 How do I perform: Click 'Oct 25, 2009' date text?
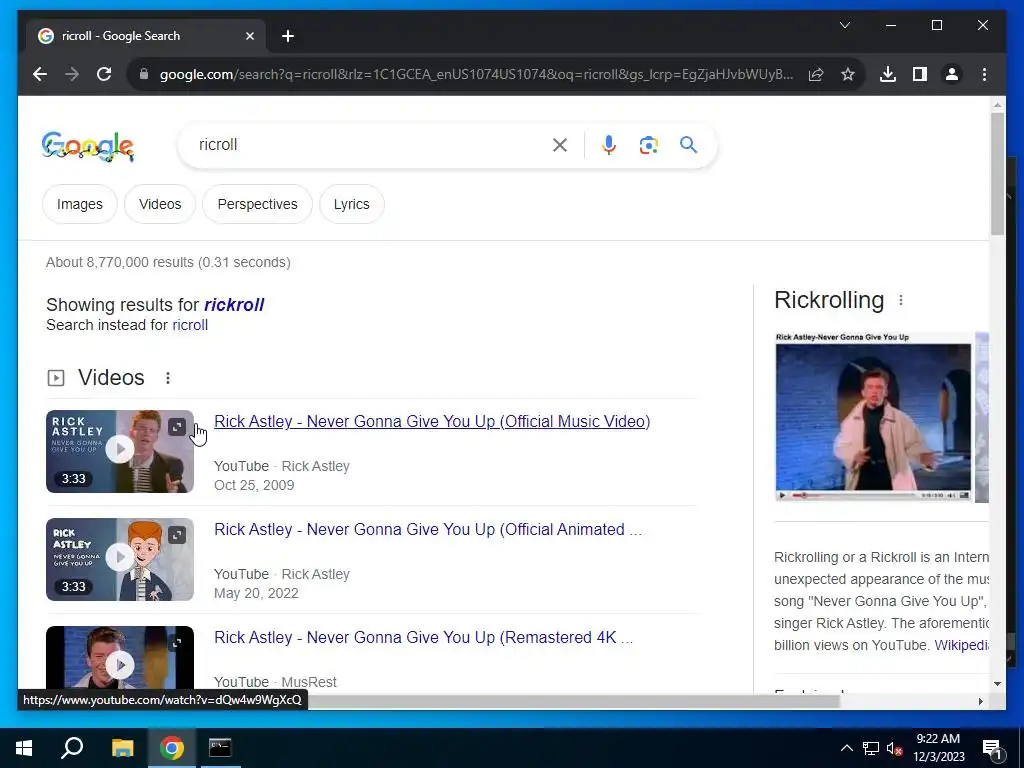point(254,485)
